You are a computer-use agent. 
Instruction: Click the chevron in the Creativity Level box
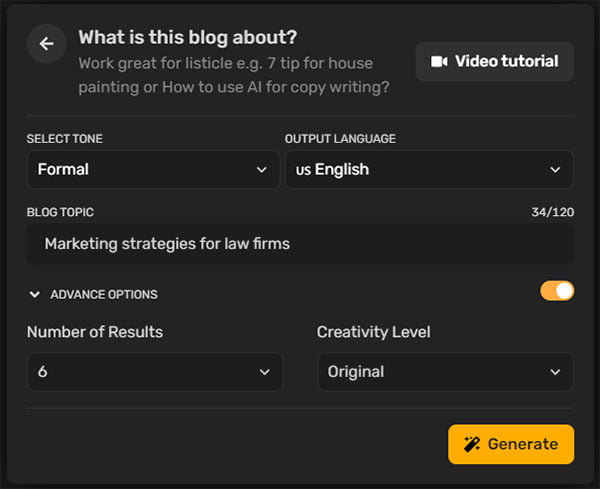(555, 372)
